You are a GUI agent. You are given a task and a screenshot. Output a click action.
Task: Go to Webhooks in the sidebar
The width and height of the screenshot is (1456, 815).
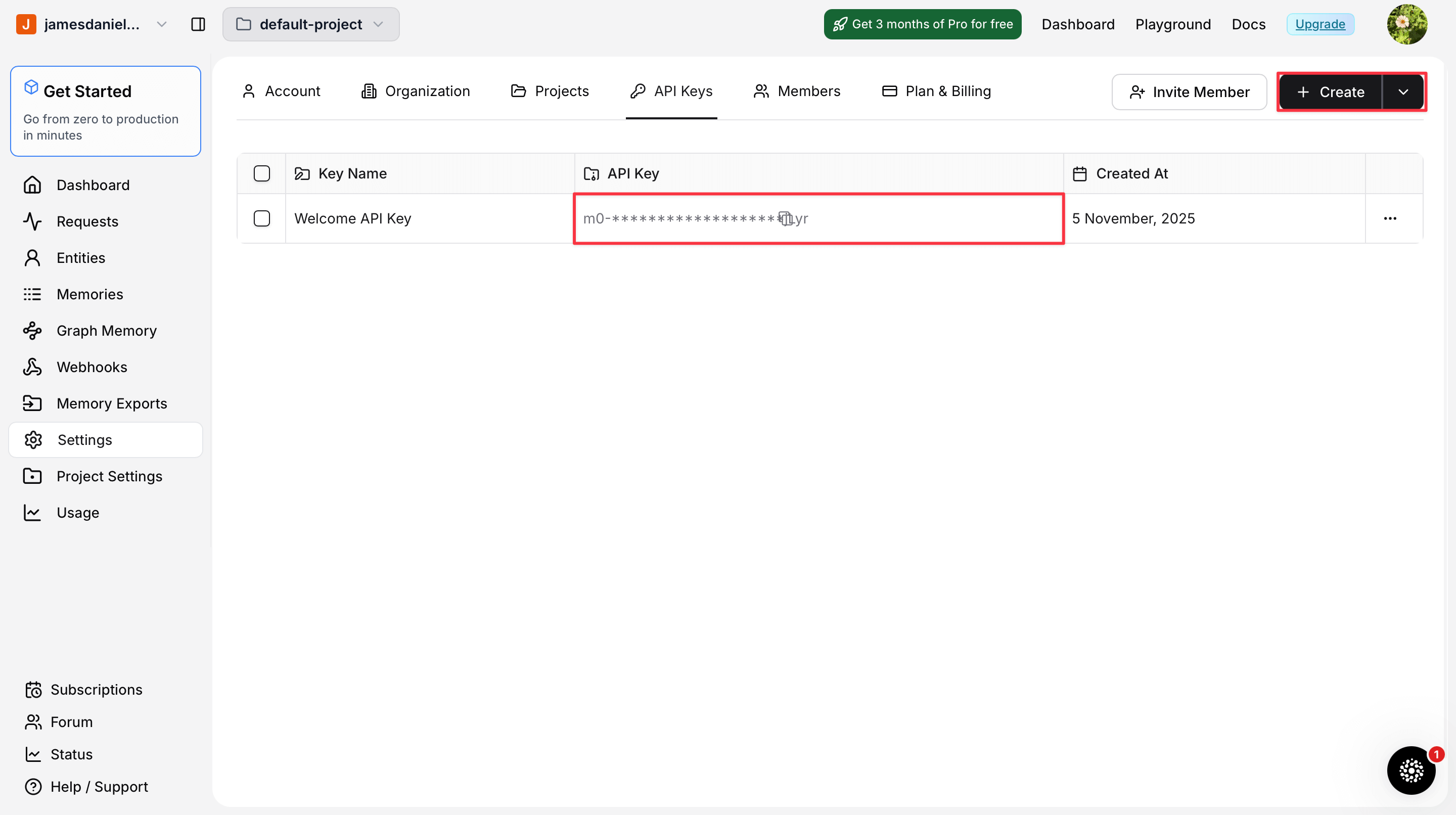point(92,368)
